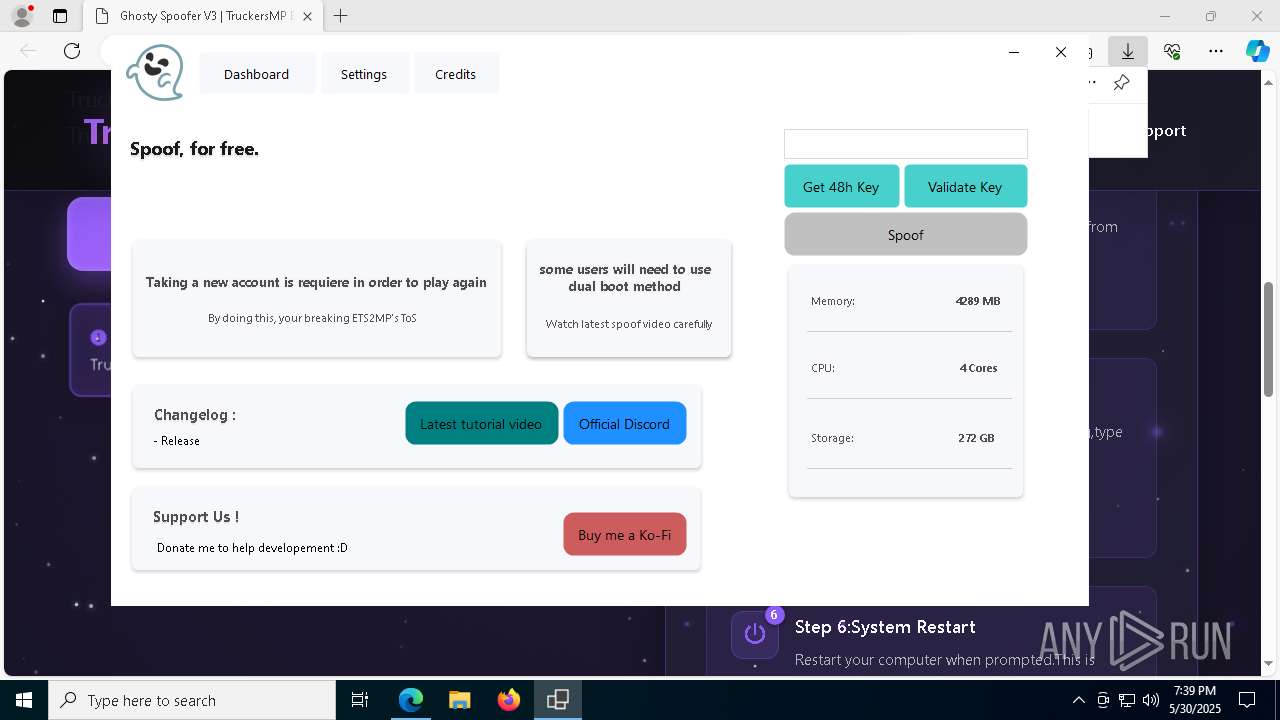Close the Ghosty Spoofer V3 browser tab

307,16
